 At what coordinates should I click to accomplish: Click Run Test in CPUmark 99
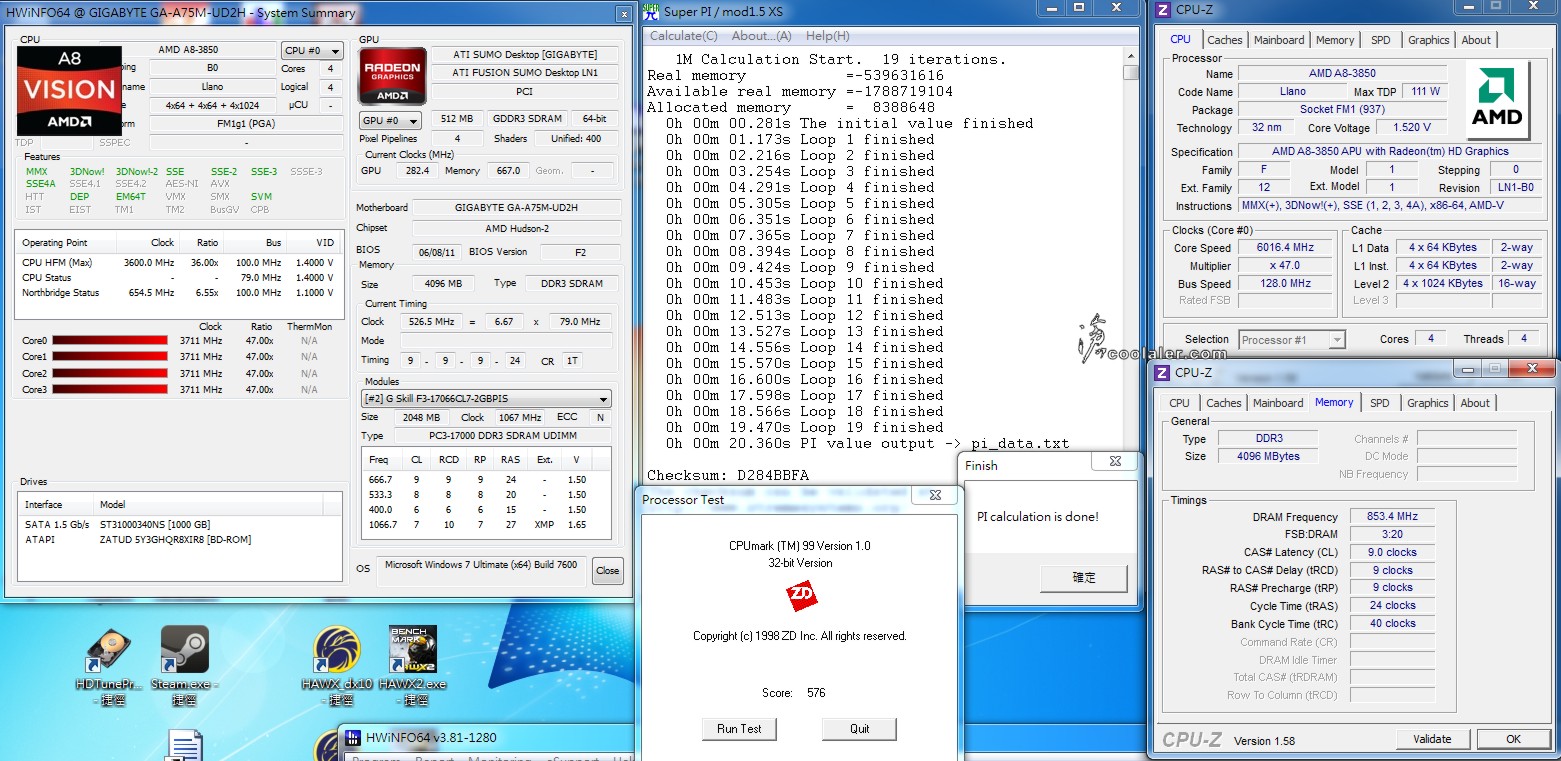coord(739,729)
